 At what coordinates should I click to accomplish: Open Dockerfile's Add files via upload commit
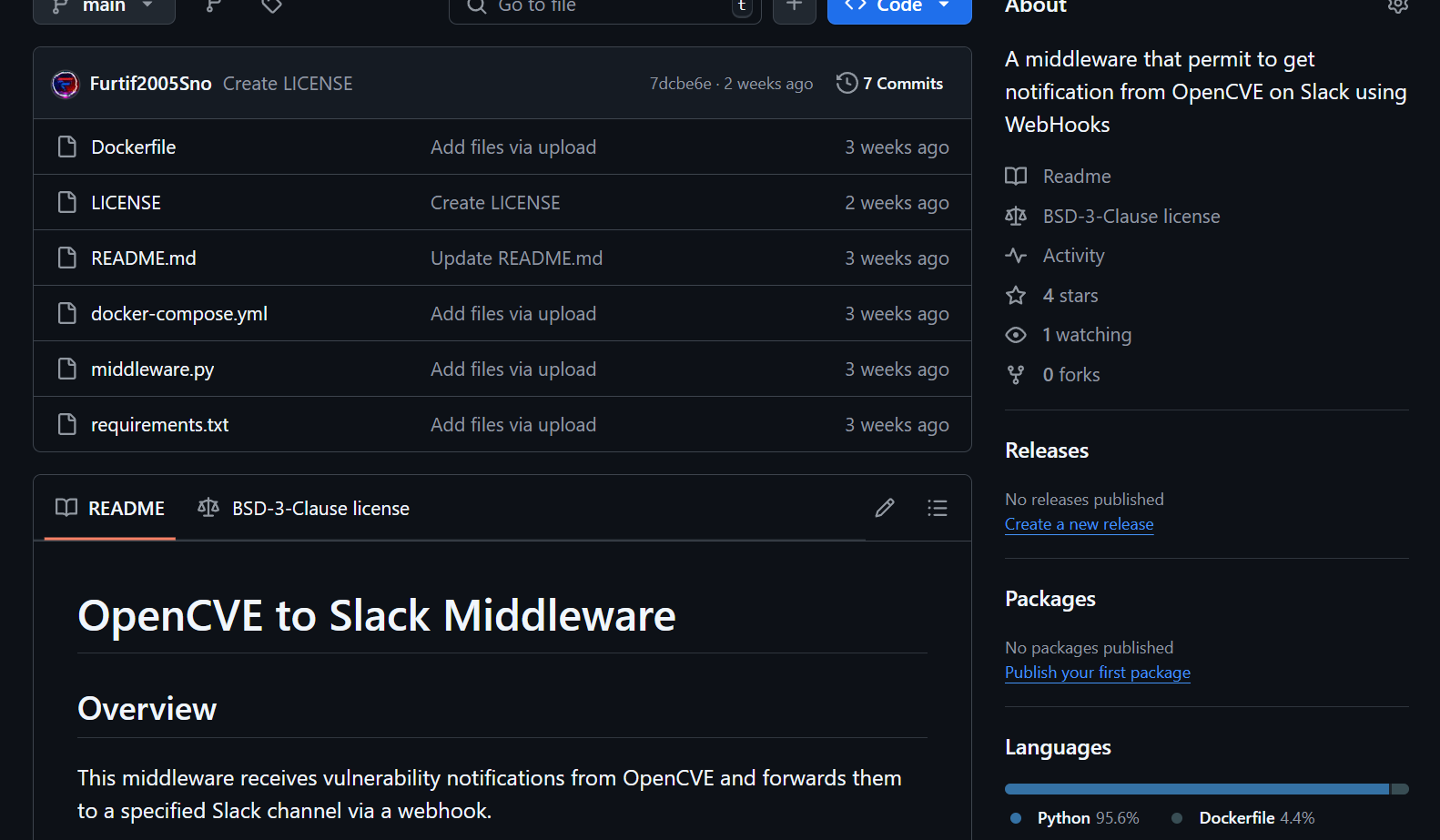point(513,147)
